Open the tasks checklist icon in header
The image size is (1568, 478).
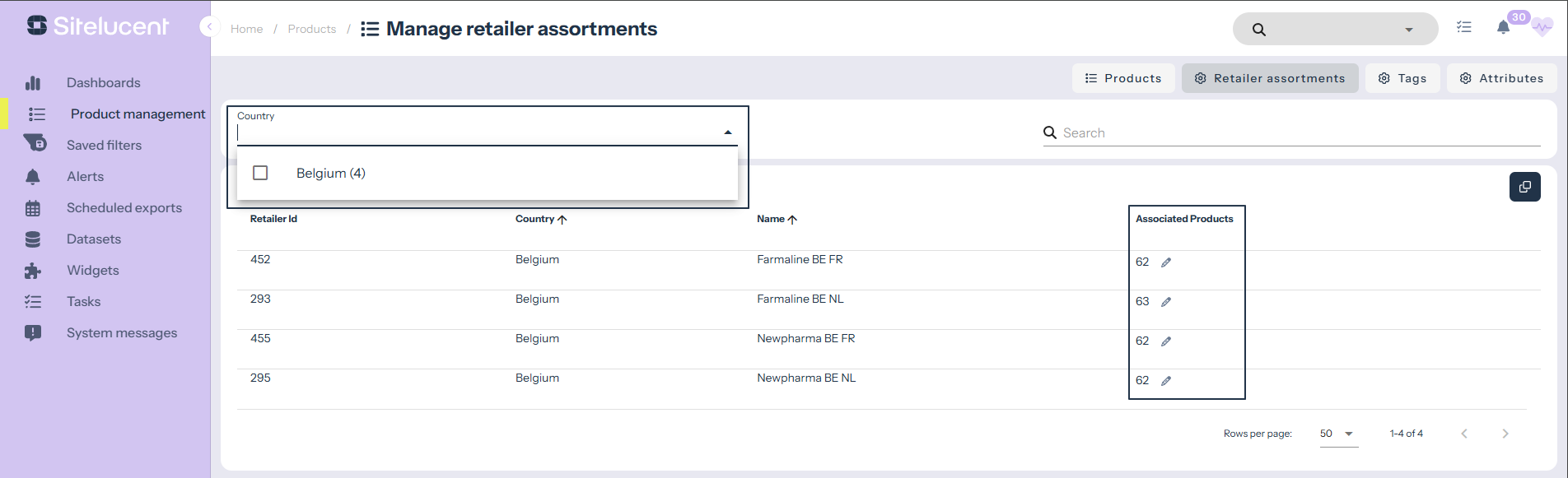pos(1463,27)
